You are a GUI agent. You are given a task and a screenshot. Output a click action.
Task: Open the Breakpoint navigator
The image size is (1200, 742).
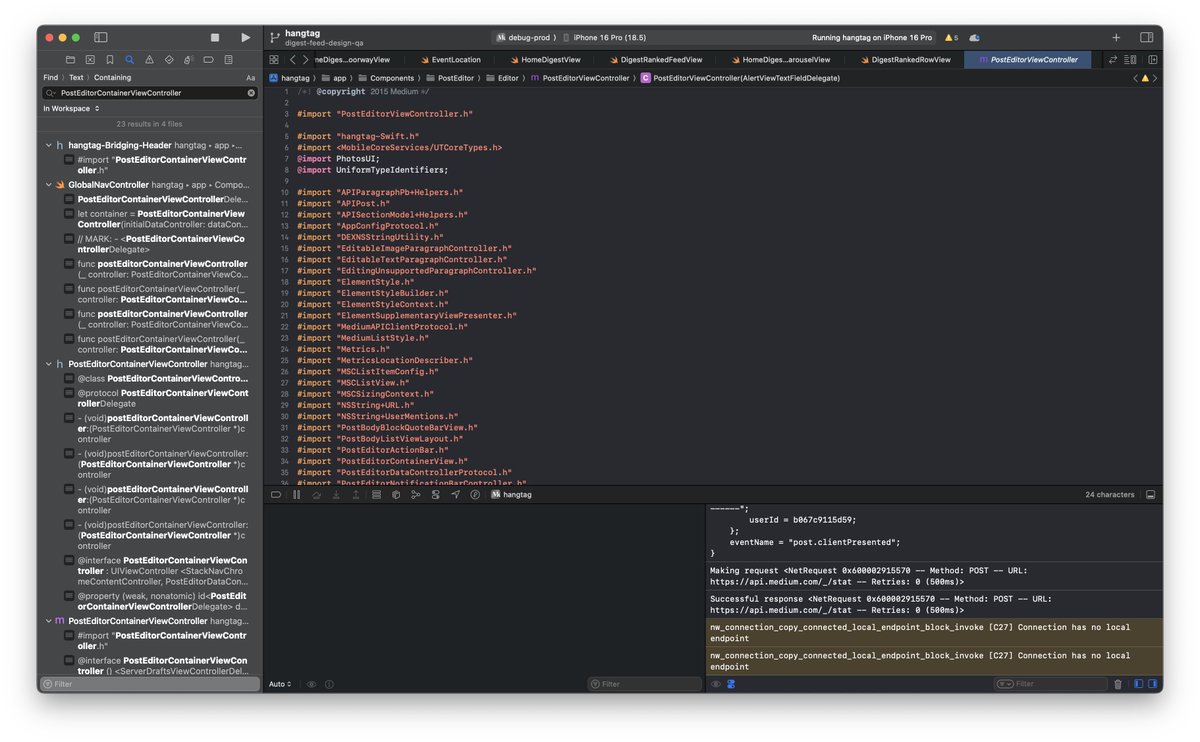pyautogui.click(x=209, y=60)
